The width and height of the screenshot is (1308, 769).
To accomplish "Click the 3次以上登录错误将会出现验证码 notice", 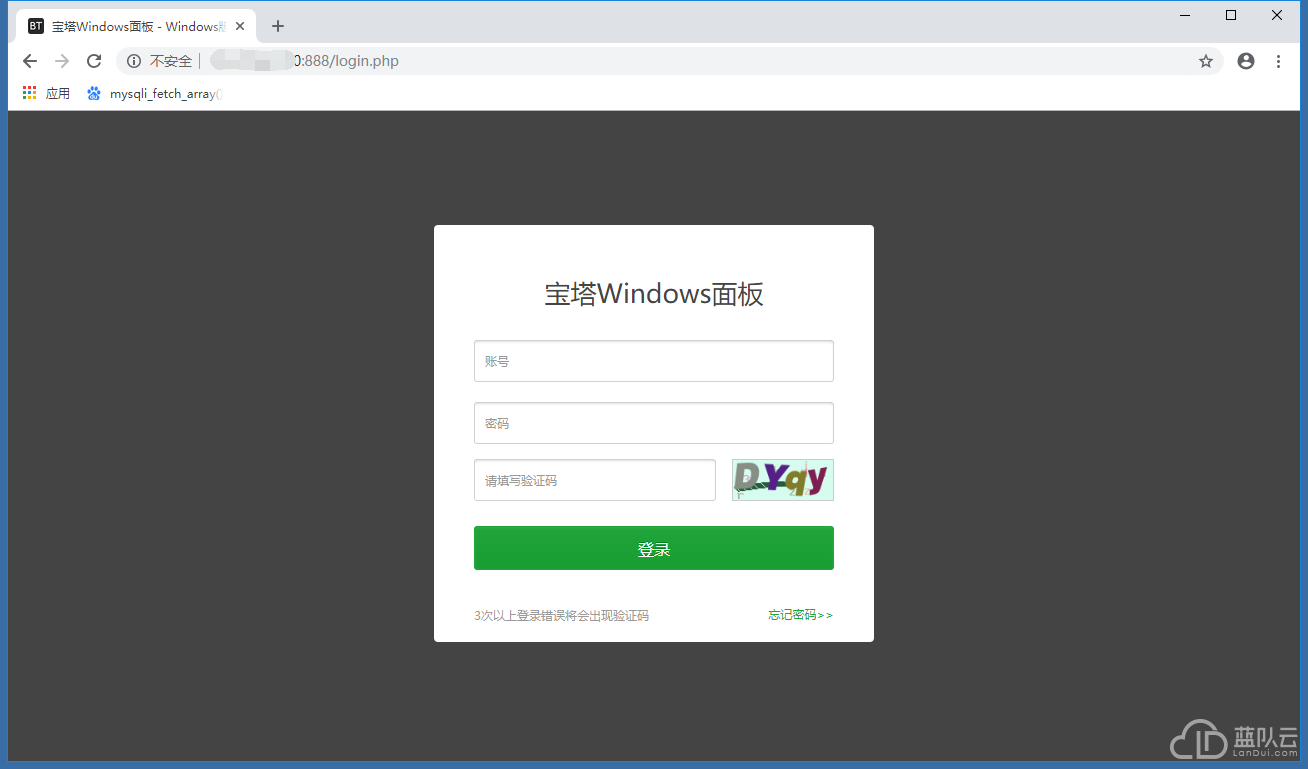I will point(561,616).
